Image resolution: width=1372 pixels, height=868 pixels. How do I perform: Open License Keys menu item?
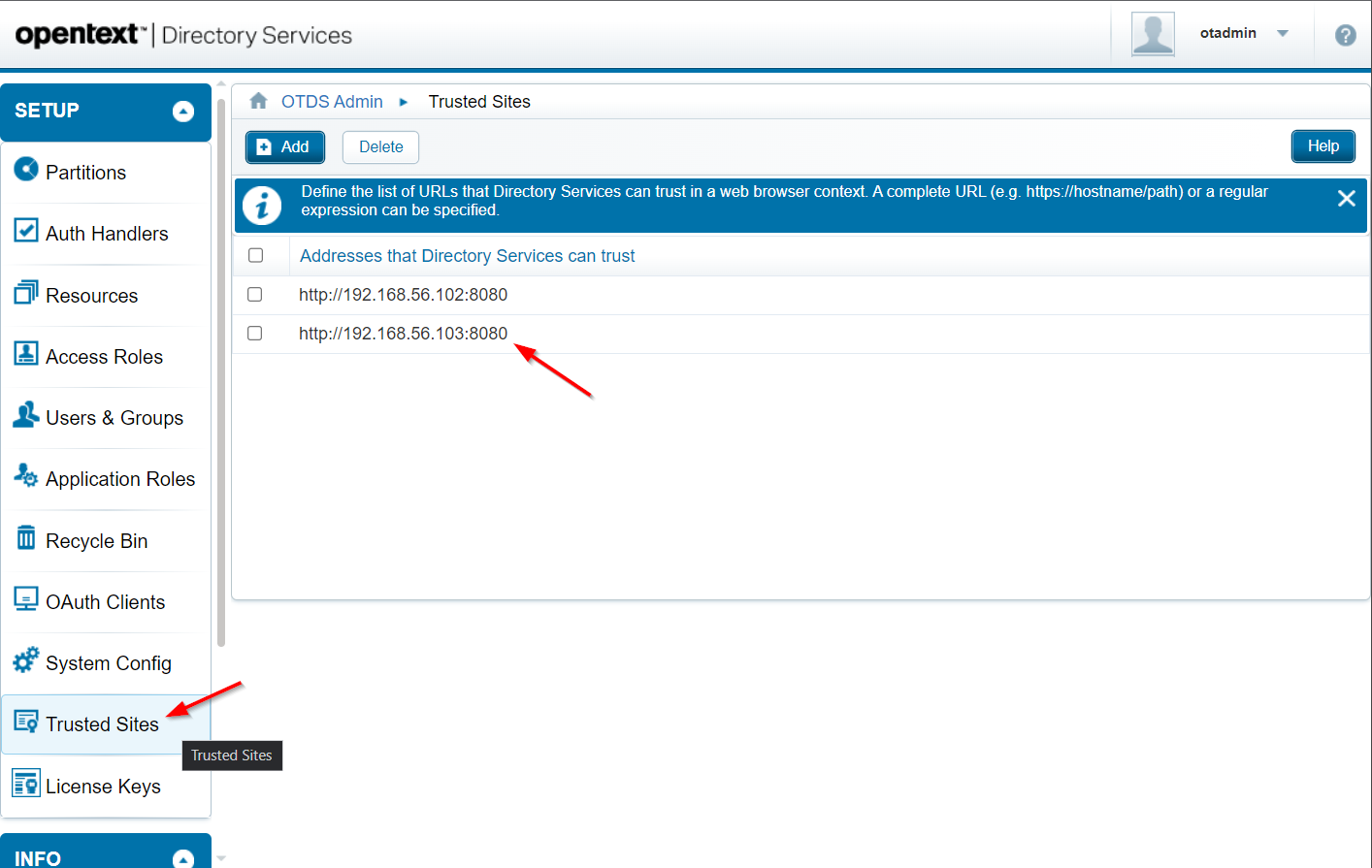(103, 787)
